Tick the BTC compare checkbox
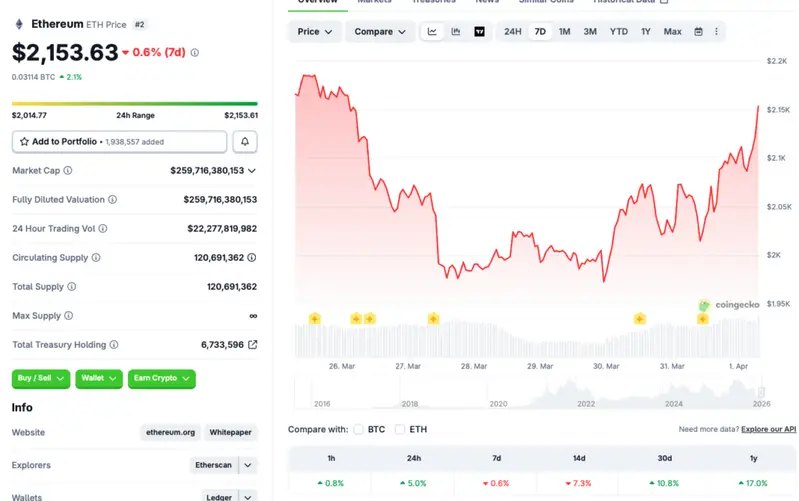The image size is (799, 501). 359,429
